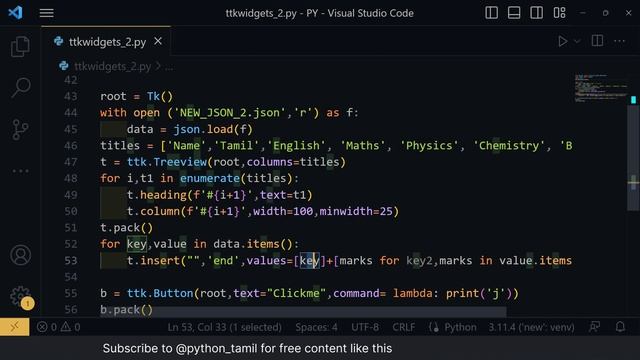Image resolution: width=640 pixels, height=360 pixels.
Task: Click the horizontal editor scrollbar
Action: point(303,312)
